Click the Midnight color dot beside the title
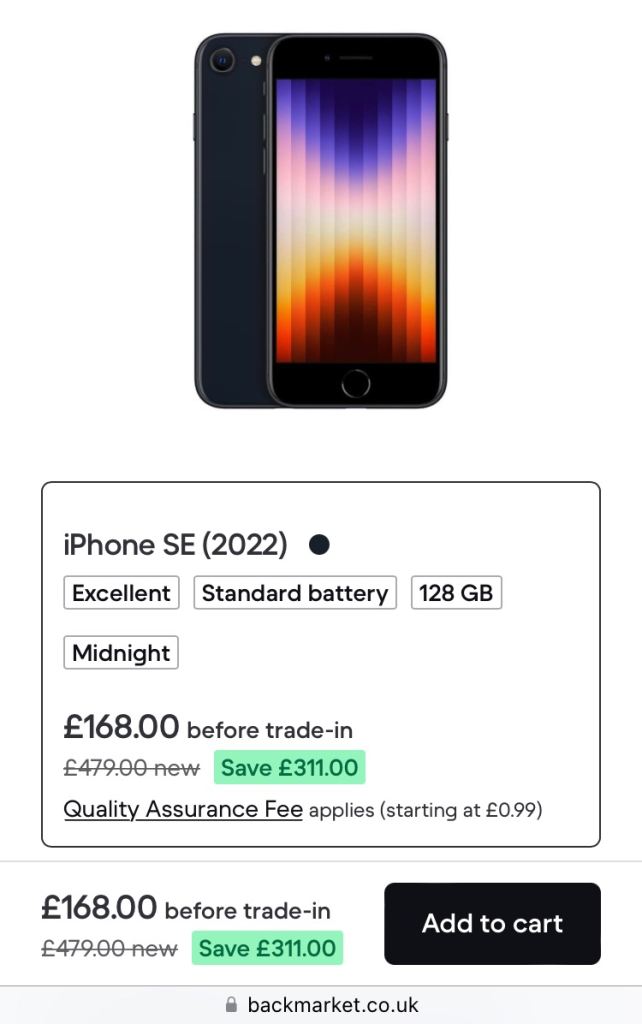642x1024 pixels. (319, 545)
